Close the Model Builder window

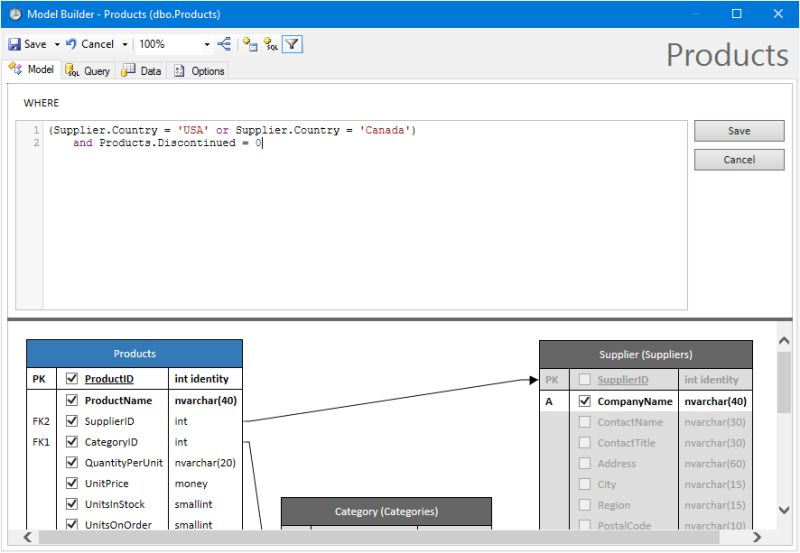[x=778, y=14]
